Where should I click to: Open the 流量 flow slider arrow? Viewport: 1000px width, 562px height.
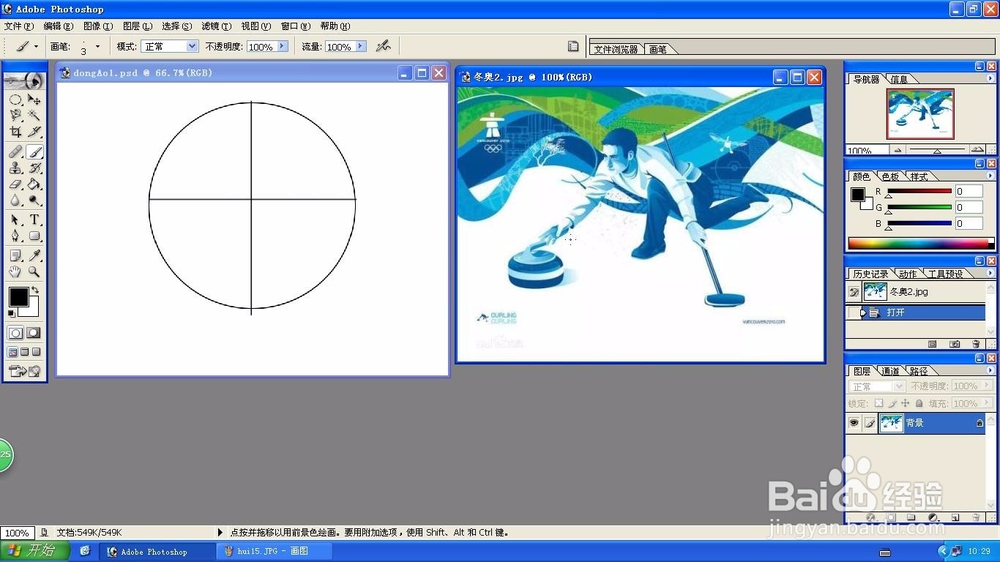[361, 46]
